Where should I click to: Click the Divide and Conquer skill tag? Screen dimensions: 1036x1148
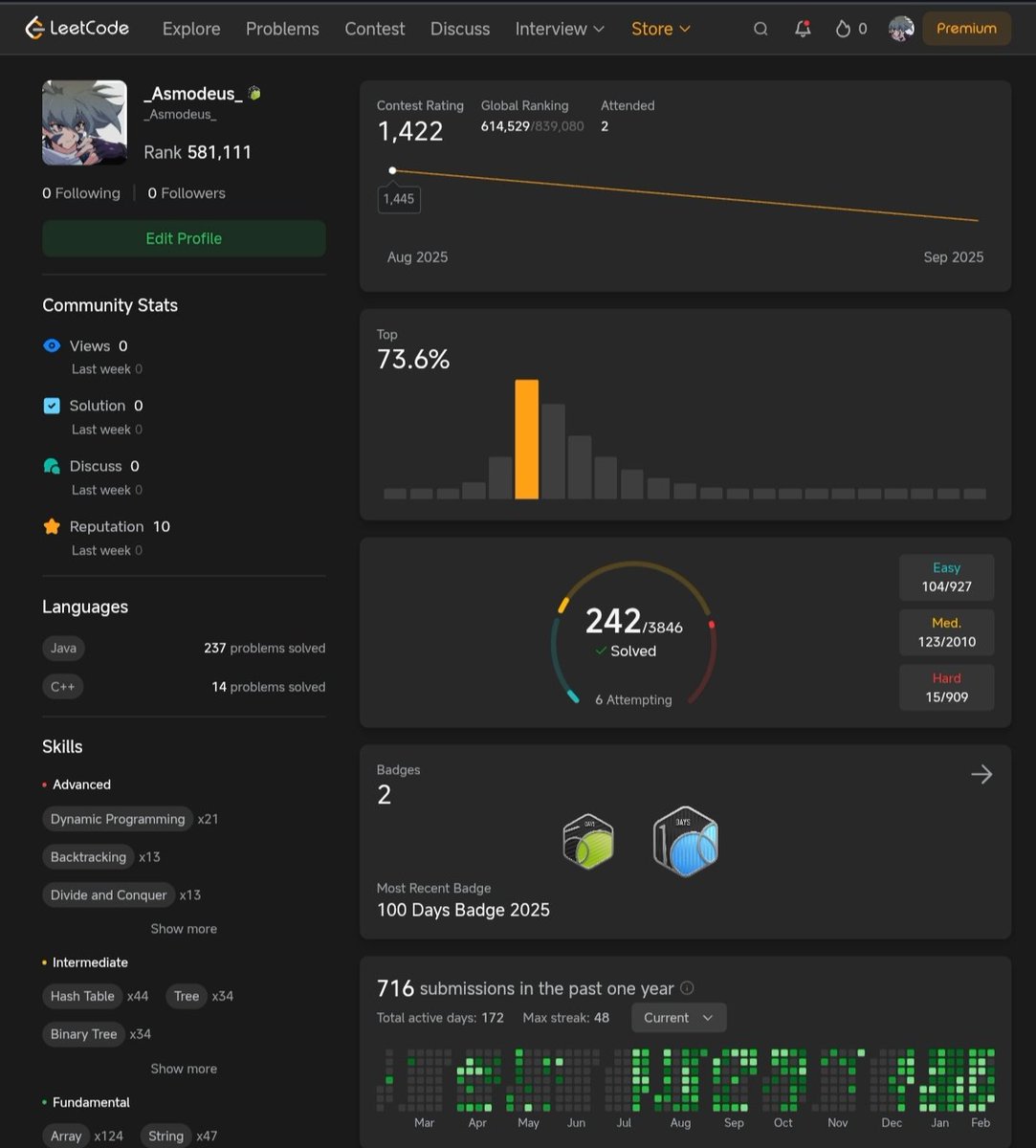coord(108,895)
